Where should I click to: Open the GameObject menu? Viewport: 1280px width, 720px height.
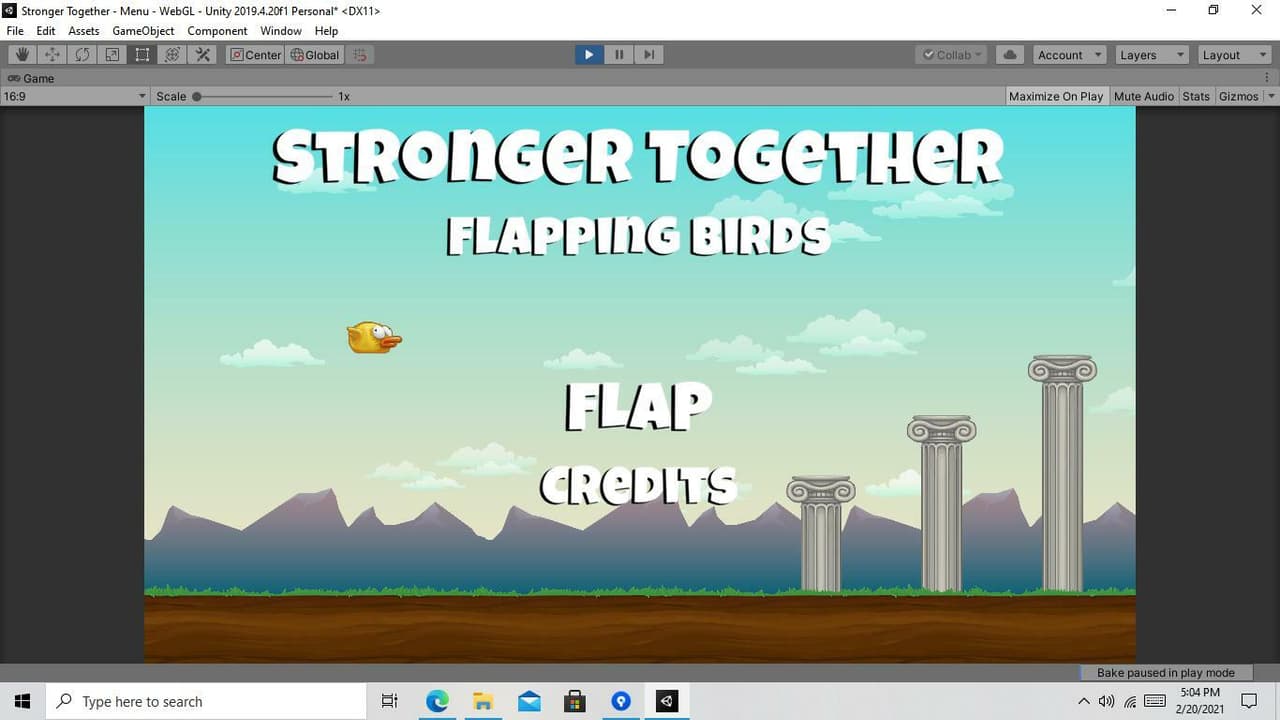[x=143, y=31]
